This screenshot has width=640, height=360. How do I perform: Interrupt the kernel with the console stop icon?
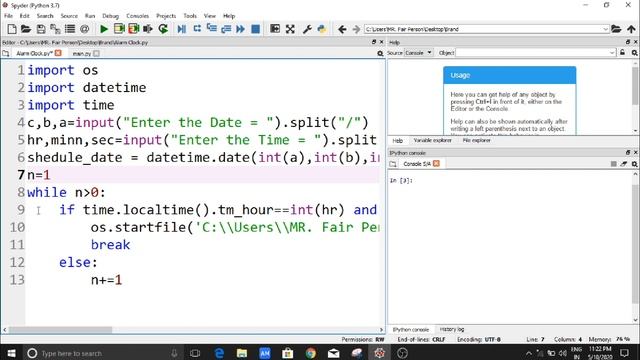[x=613, y=164]
